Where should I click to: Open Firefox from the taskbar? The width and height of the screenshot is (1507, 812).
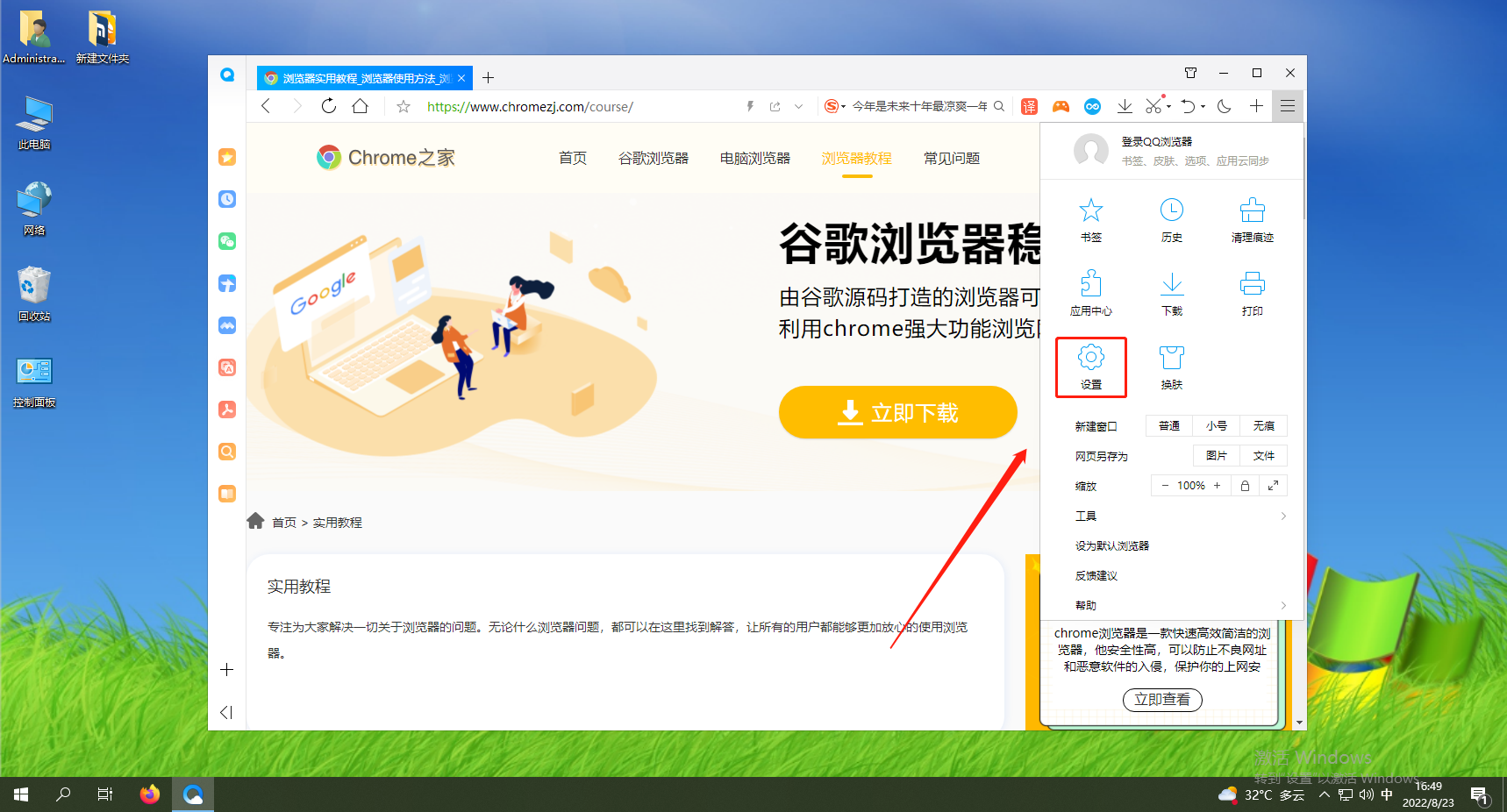(x=150, y=794)
